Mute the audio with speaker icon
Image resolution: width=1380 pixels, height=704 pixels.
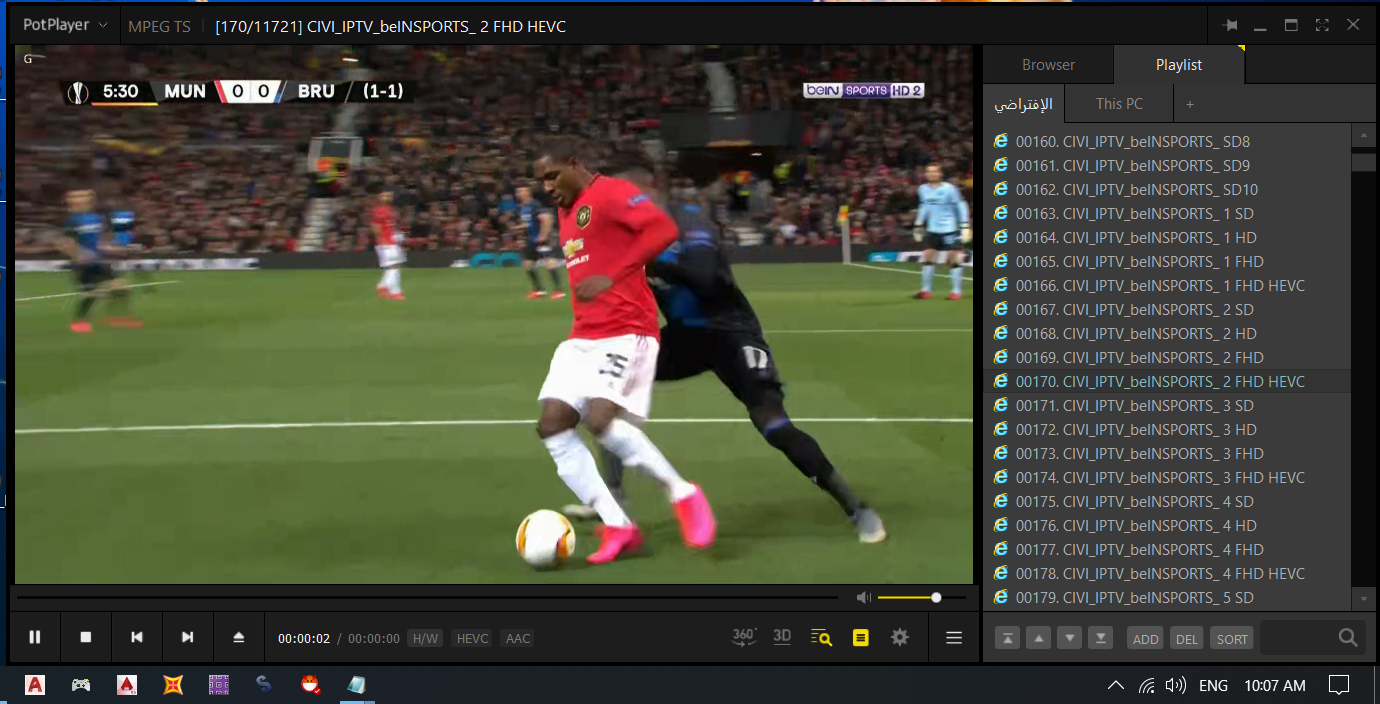coord(864,598)
